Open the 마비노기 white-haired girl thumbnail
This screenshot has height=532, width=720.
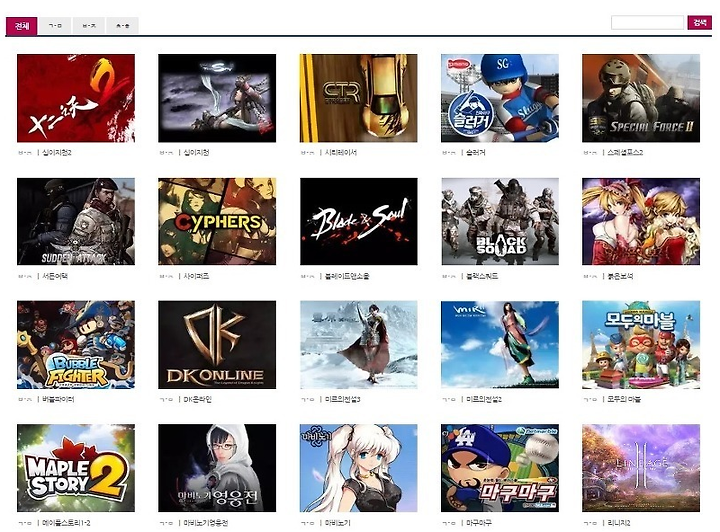click(359, 468)
